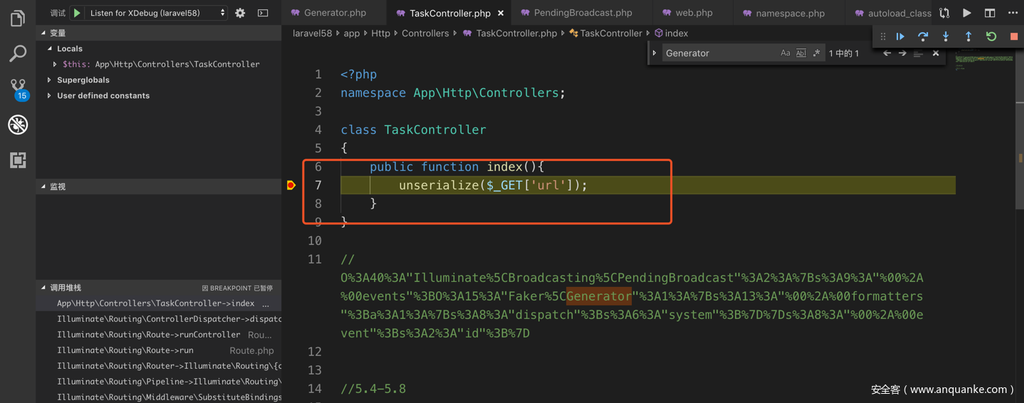Toggle Match Whole Word in find widget

click(801, 53)
